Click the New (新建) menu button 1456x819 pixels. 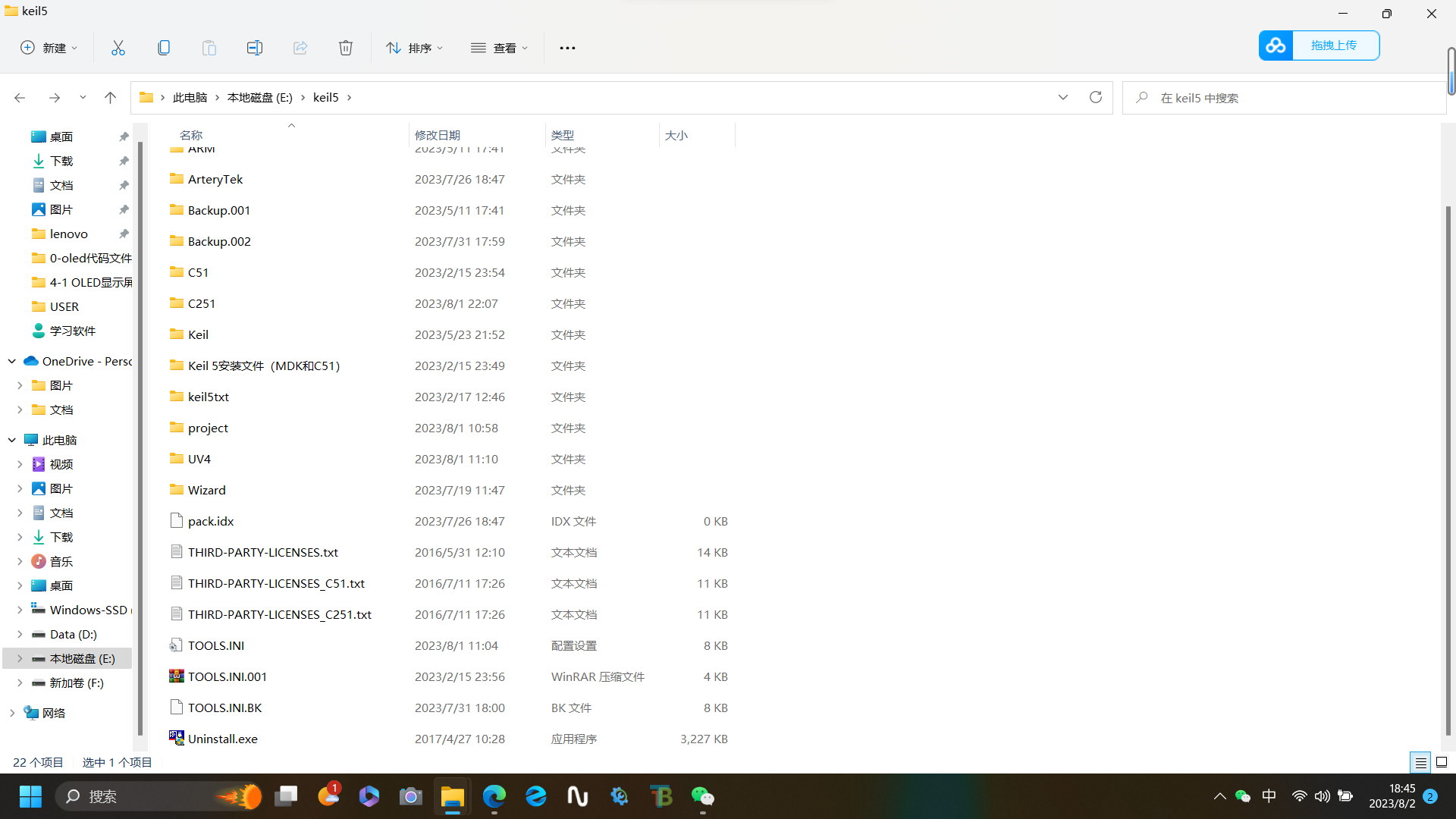(49, 48)
